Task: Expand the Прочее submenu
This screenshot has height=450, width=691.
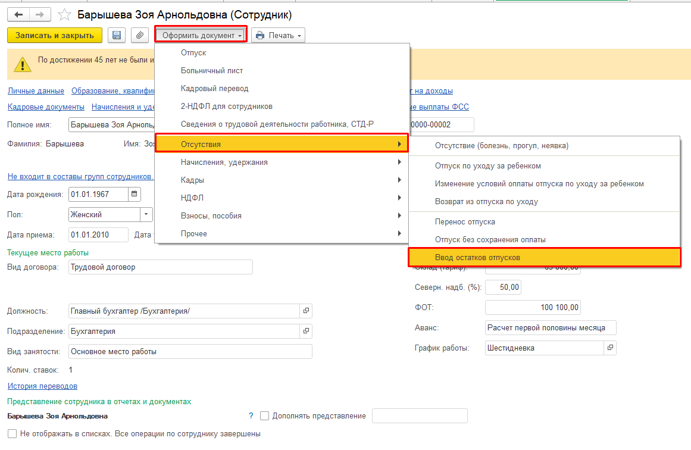Action: (281, 234)
